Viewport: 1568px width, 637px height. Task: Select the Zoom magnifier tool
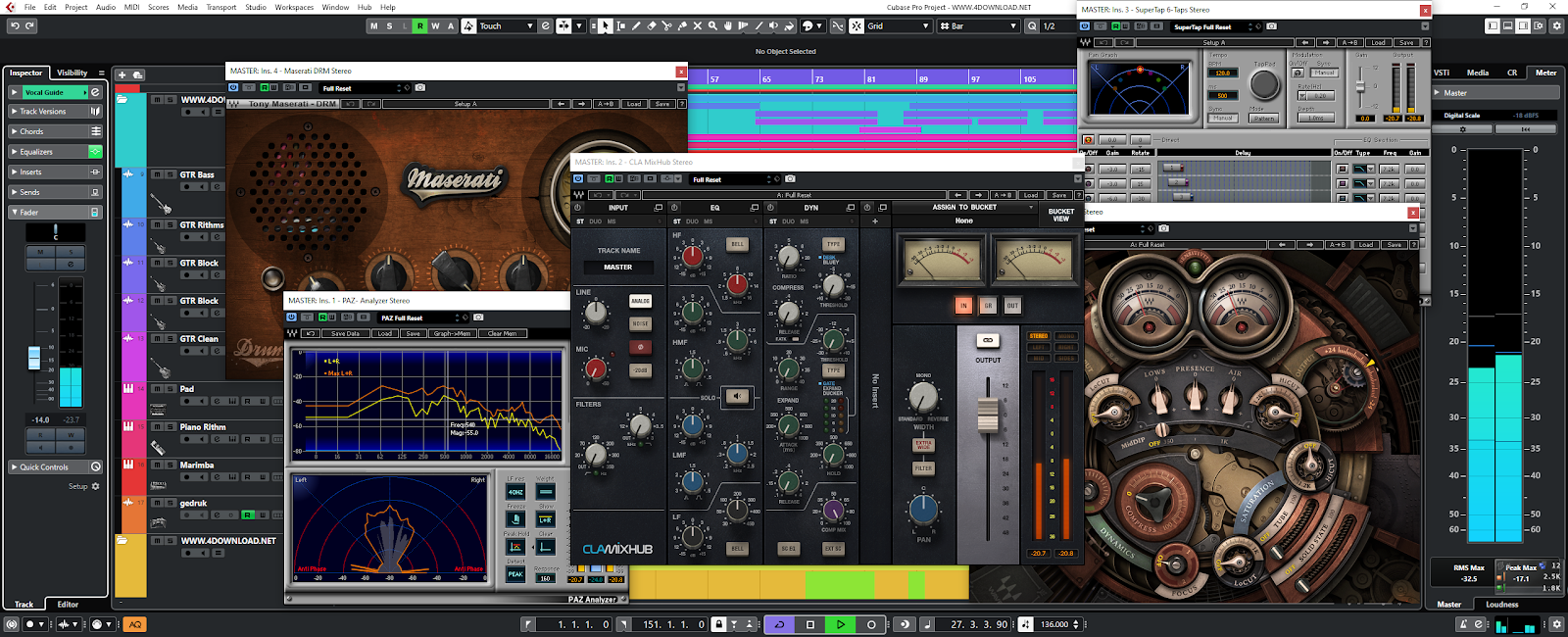(712, 25)
